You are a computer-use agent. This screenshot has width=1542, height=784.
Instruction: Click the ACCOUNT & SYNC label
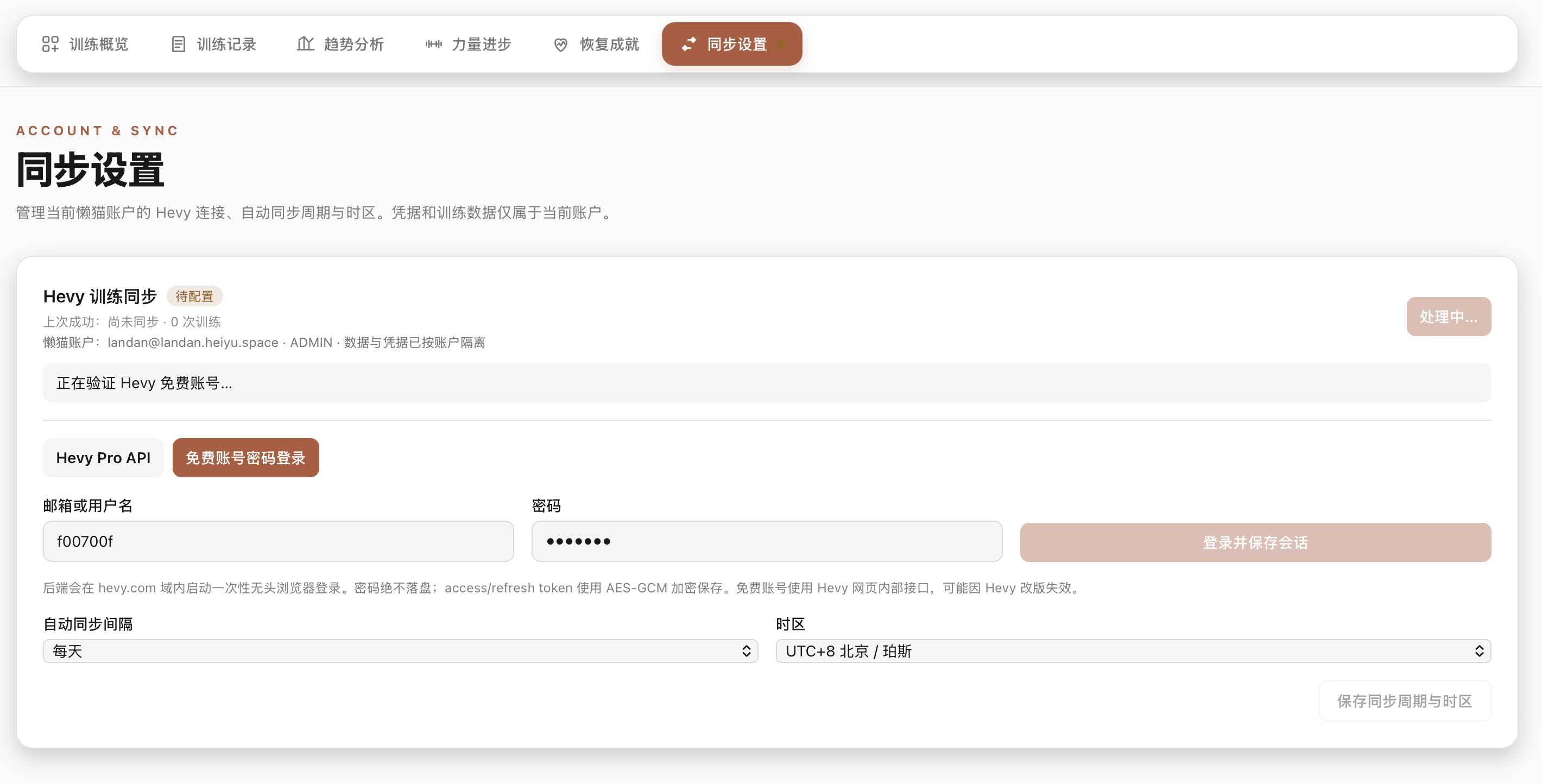(x=98, y=131)
